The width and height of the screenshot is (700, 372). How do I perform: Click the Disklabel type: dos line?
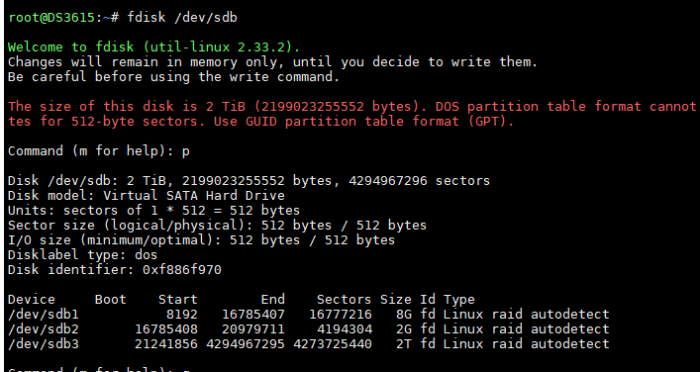point(83,255)
